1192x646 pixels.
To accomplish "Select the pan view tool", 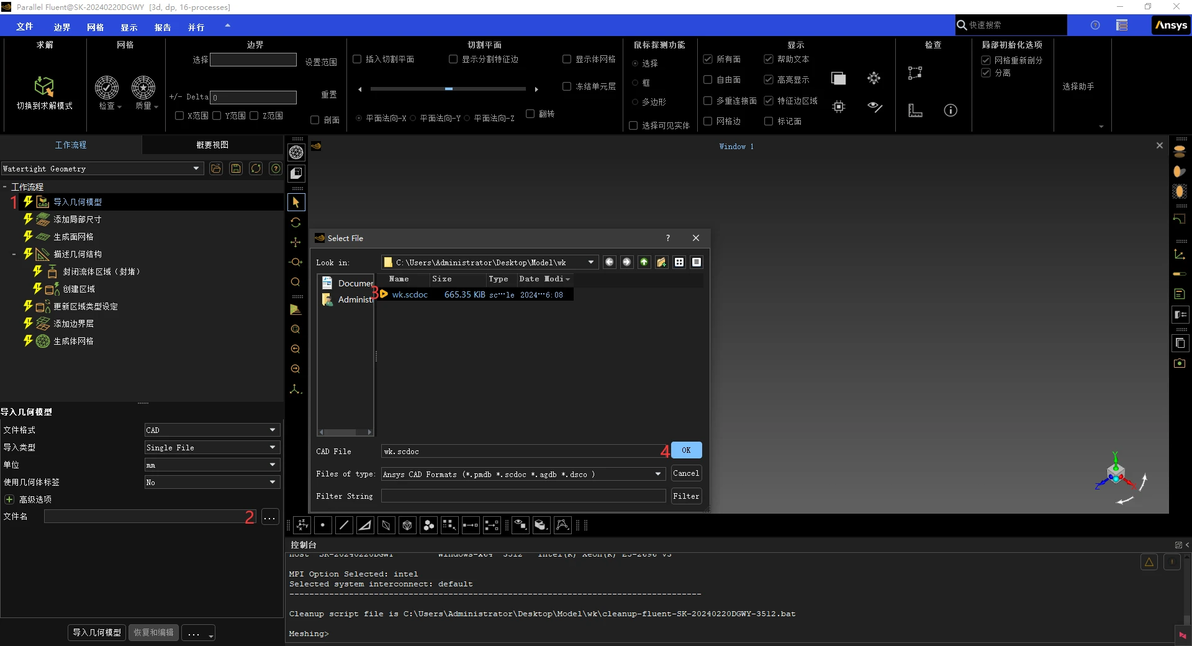I will (x=296, y=242).
